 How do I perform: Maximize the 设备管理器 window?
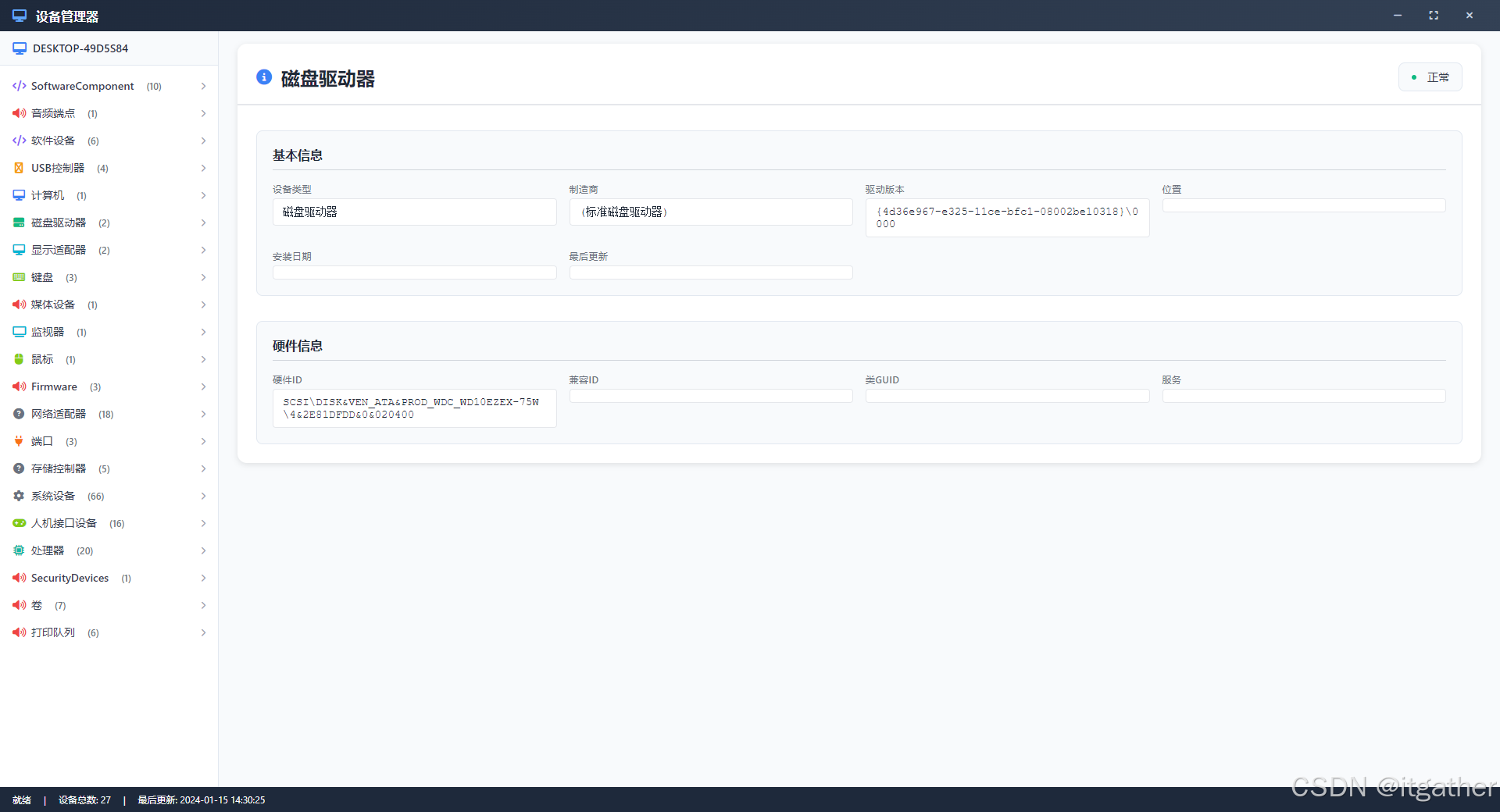coord(1434,16)
